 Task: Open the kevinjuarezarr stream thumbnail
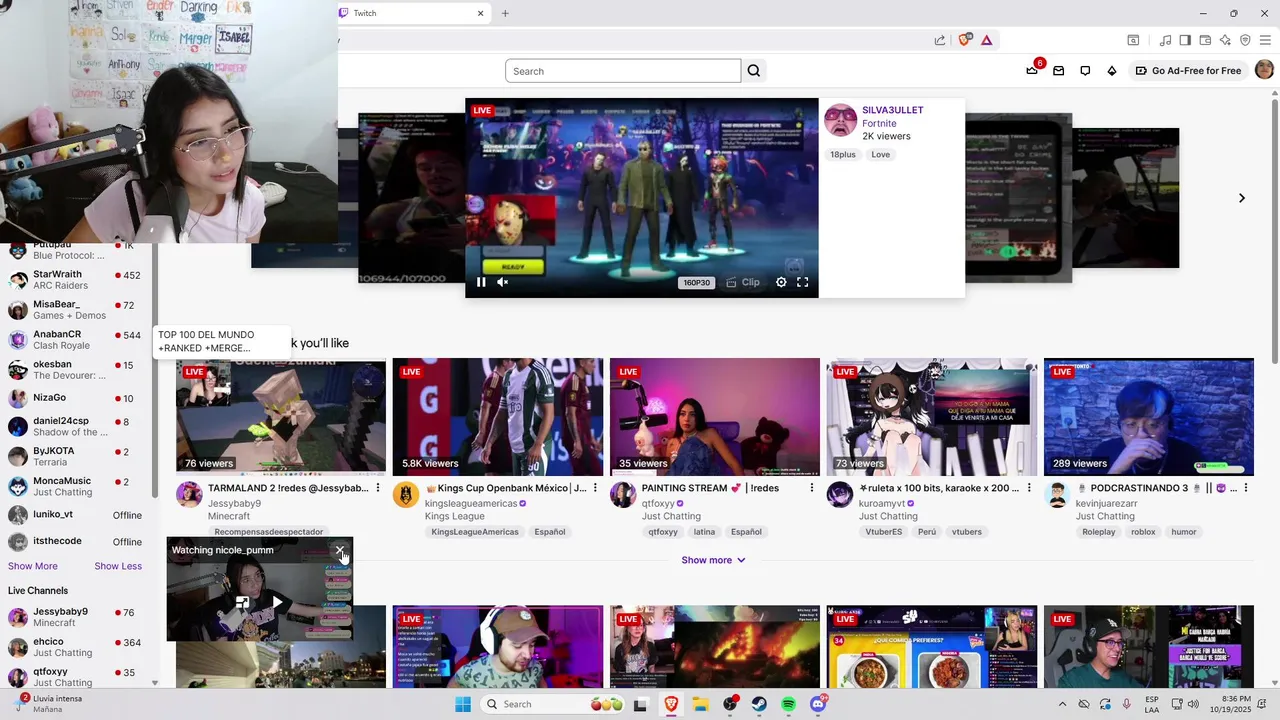click(x=1149, y=416)
